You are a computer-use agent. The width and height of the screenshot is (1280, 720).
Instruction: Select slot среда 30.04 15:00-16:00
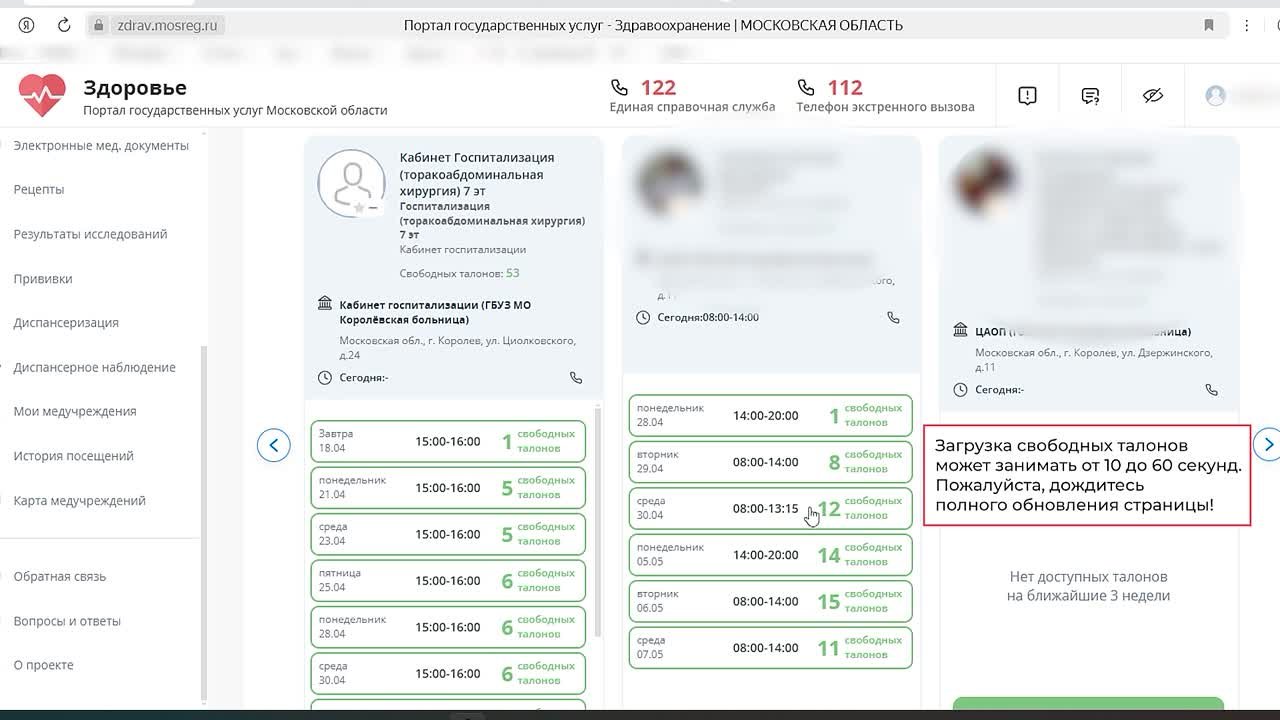click(448, 674)
